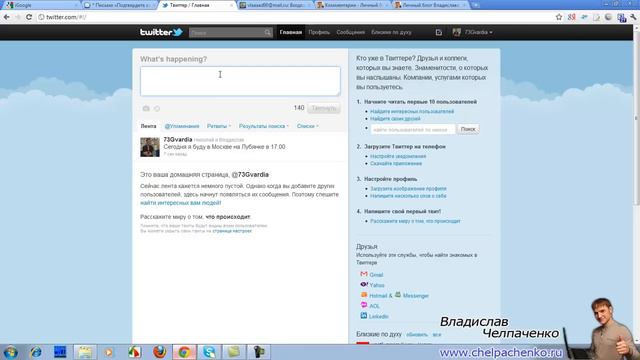Image resolution: width=640 pixels, height=360 pixels.
Task: Open Chrome wrench settings menu
Action: coord(633,17)
